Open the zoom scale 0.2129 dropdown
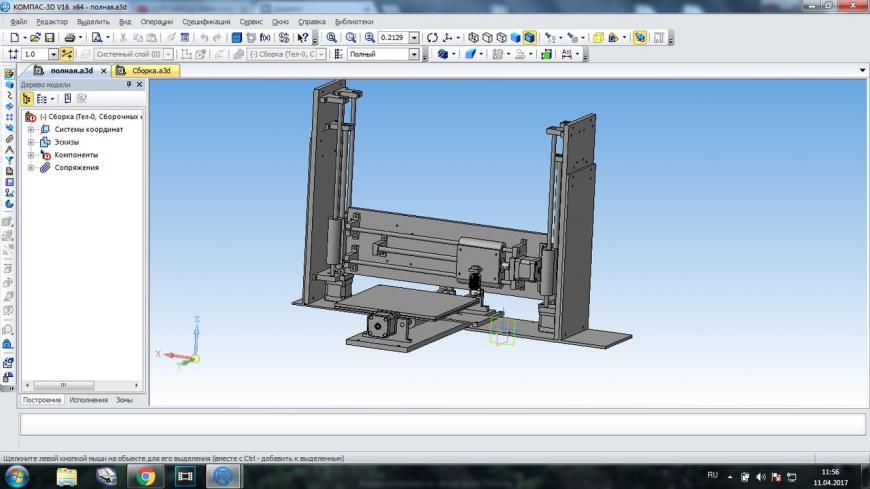This screenshot has height=489, width=870. pyautogui.click(x=413, y=37)
